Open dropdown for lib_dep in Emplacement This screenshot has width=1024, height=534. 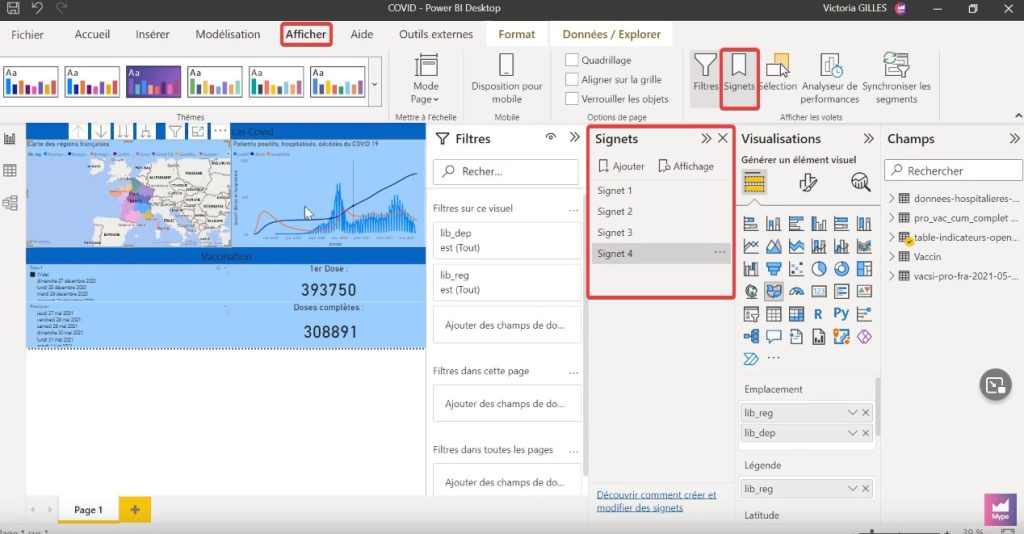pos(852,432)
